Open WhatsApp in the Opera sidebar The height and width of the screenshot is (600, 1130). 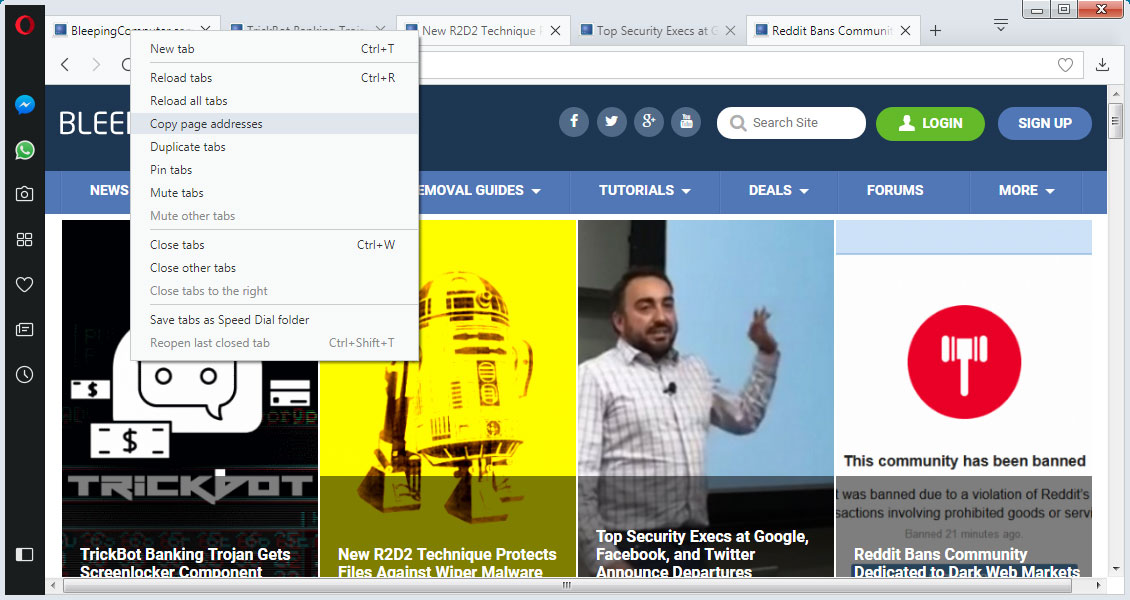tap(25, 150)
